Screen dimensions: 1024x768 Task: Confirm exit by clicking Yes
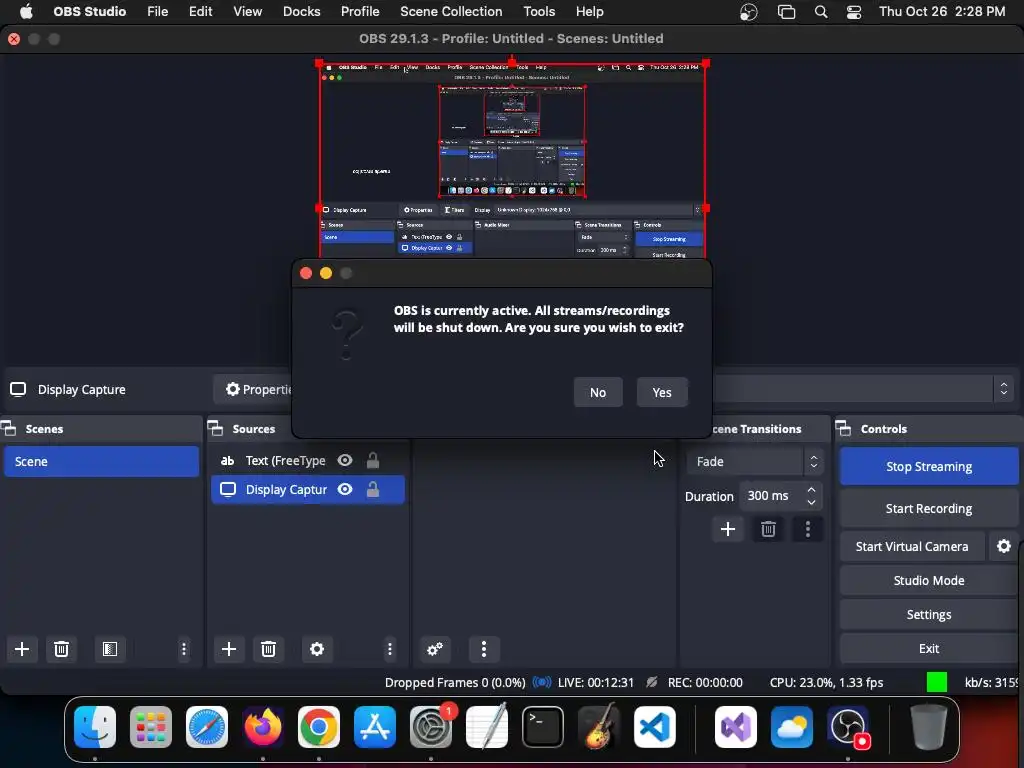tap(662, 392)
